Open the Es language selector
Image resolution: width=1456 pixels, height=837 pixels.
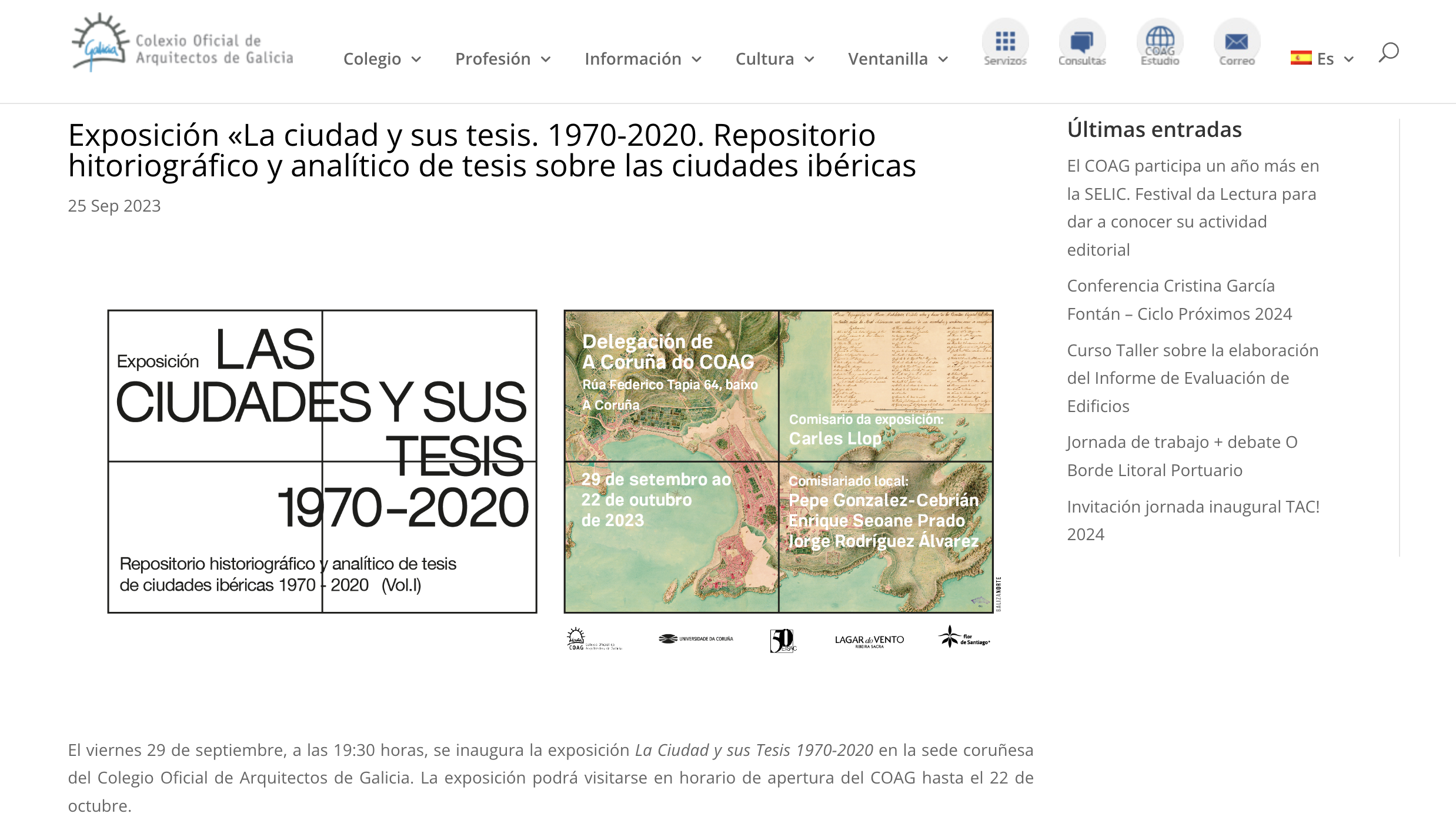pyautogui.click(x=1326, y=59)
